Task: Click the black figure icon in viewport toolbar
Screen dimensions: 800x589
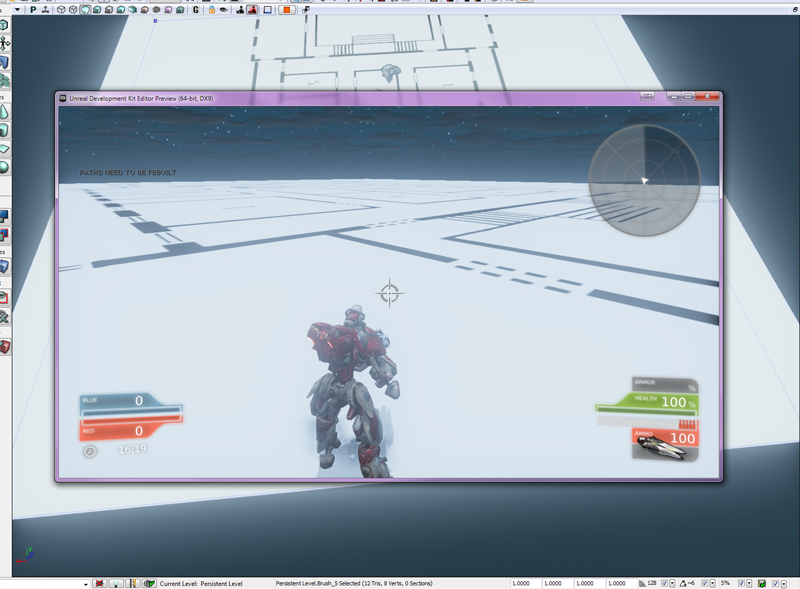Action: (x=240, y=10)
